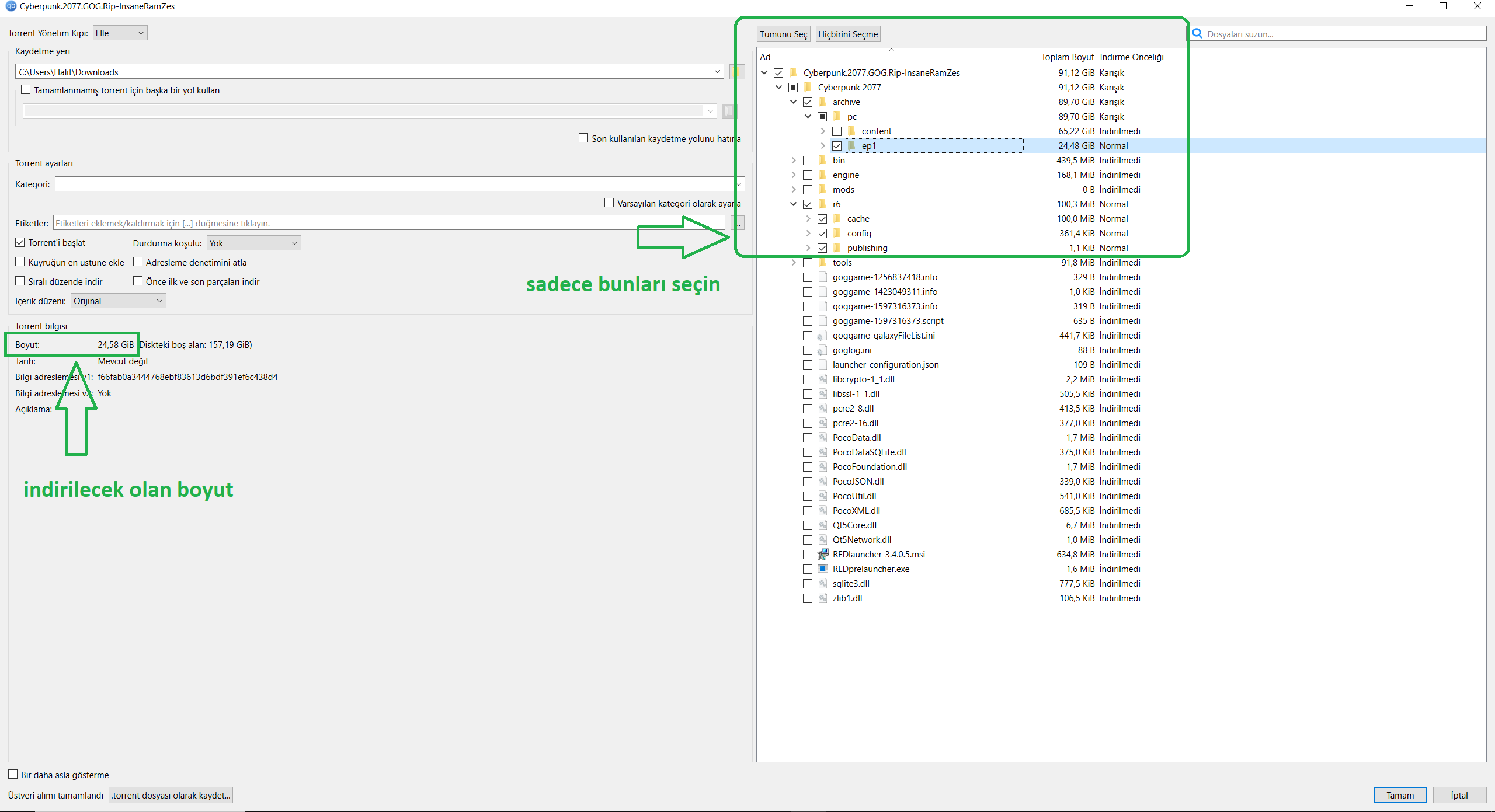The image size is (1495, 812).
Task: Click the pcre2-8.dll file icon
Action: click(823, 408)
